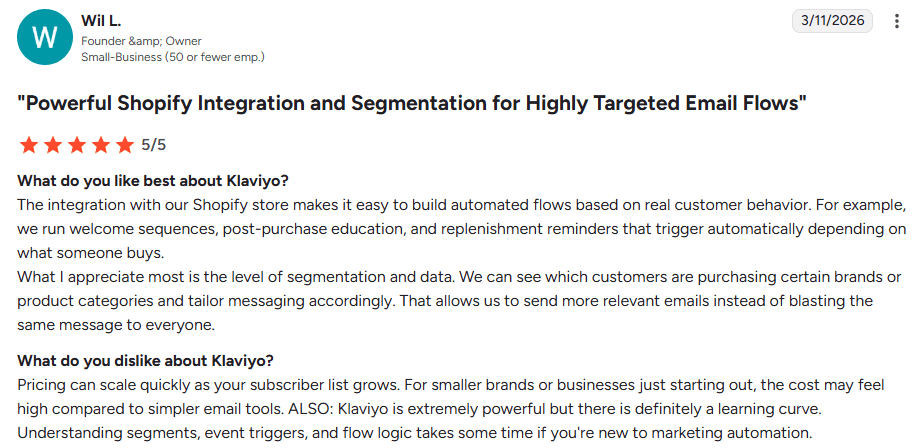Click the line starting 'same message to everyone'
The height and width of the screenshot is (448, 922).
[116, 325]
